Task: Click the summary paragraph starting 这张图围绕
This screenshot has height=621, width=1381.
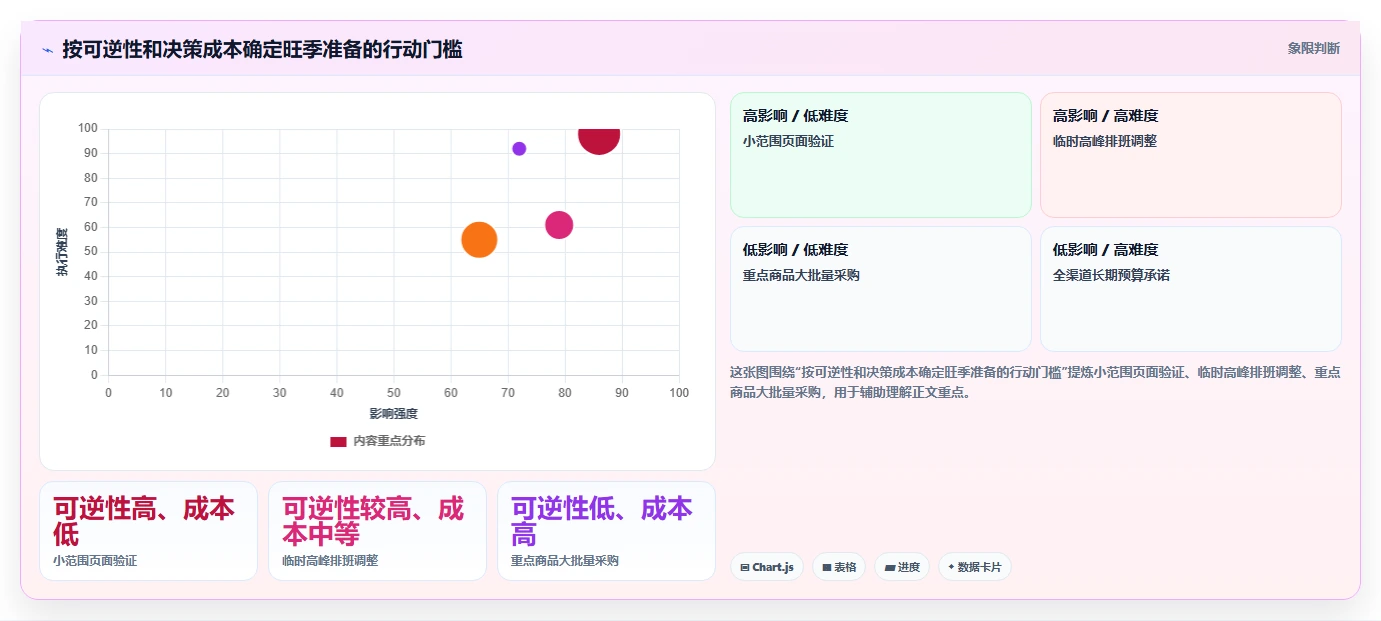Action: (1035, 382)
